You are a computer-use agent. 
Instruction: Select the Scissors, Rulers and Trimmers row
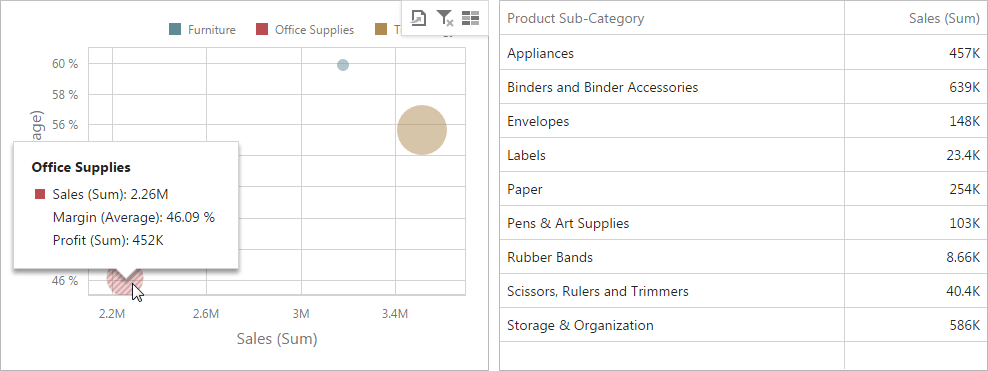pyautogui.click(x=744, y=291)
